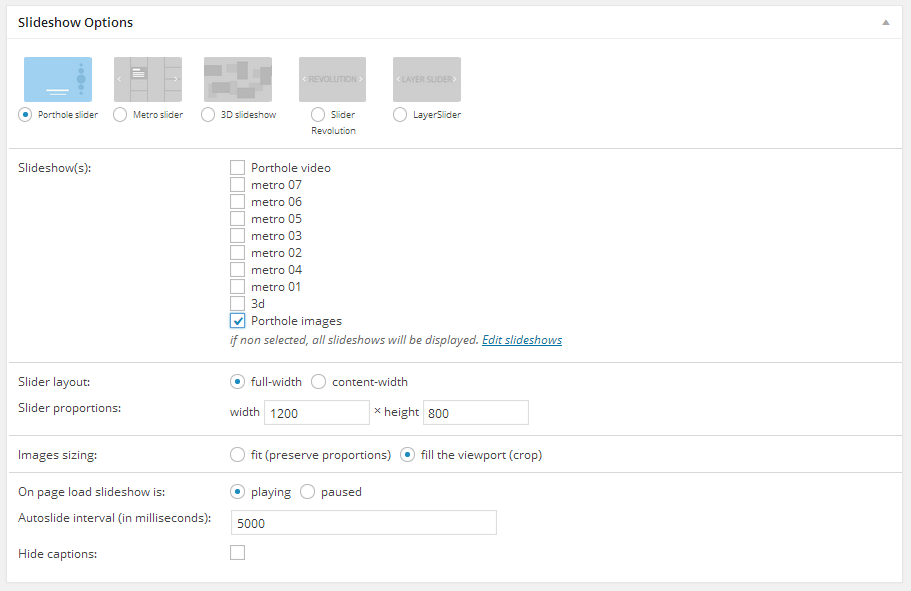Viewport: 911px width, 591px height.
Task: Click the slider width input field
Action: [x=316, y=413]
